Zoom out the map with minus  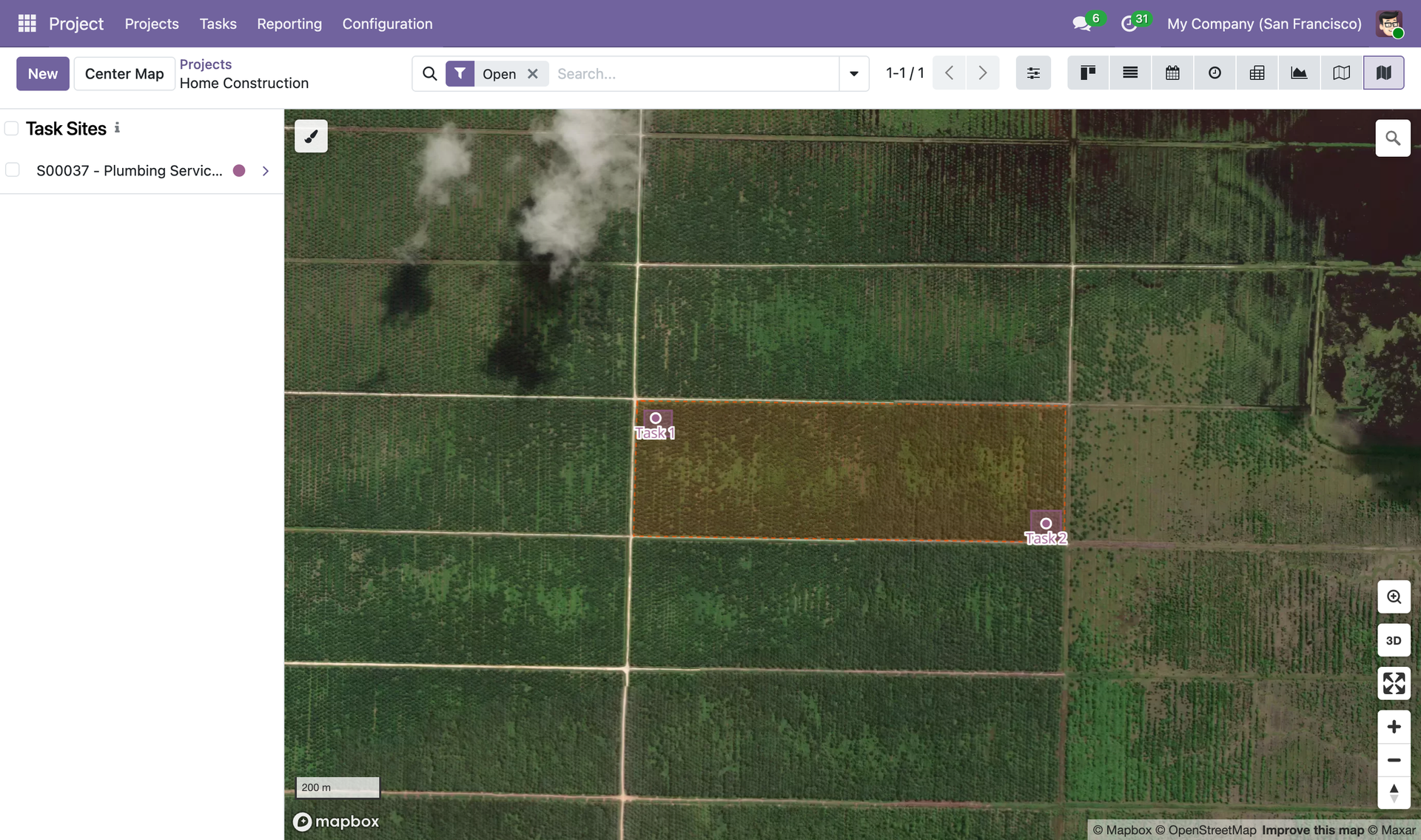pos(1394,760)
